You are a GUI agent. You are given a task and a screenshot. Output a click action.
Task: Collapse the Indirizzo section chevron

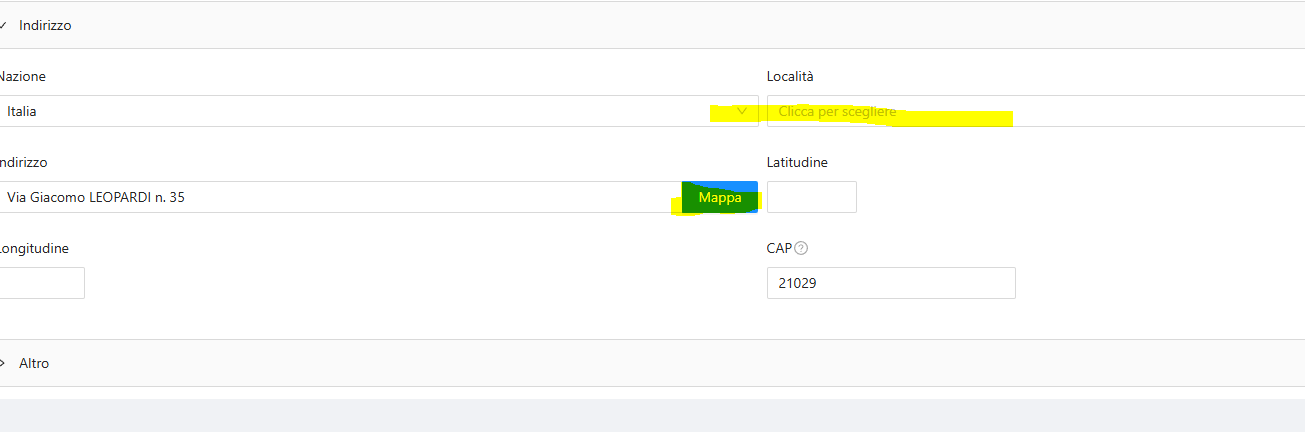click(x=3, y=25)
